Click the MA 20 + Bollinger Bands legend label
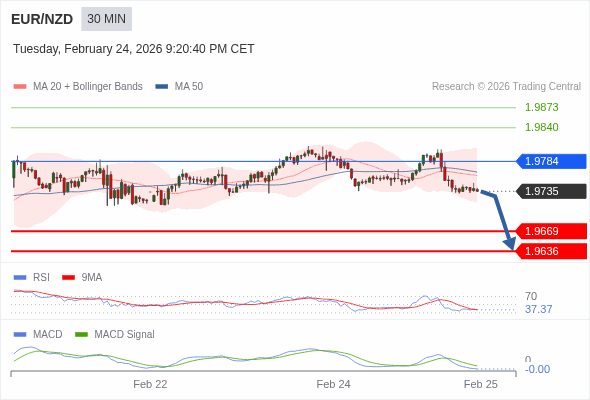Image resolution: width=590 pixels, height=400 pixels. (x=88, y=87)
